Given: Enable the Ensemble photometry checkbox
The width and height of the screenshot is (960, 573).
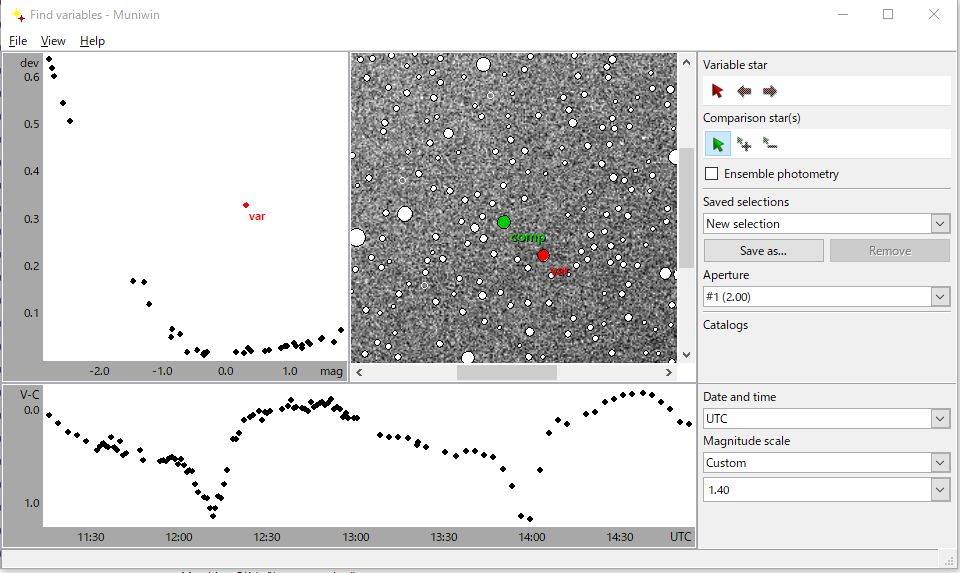Looking at the screenshot, I should (x=711, y=174).
